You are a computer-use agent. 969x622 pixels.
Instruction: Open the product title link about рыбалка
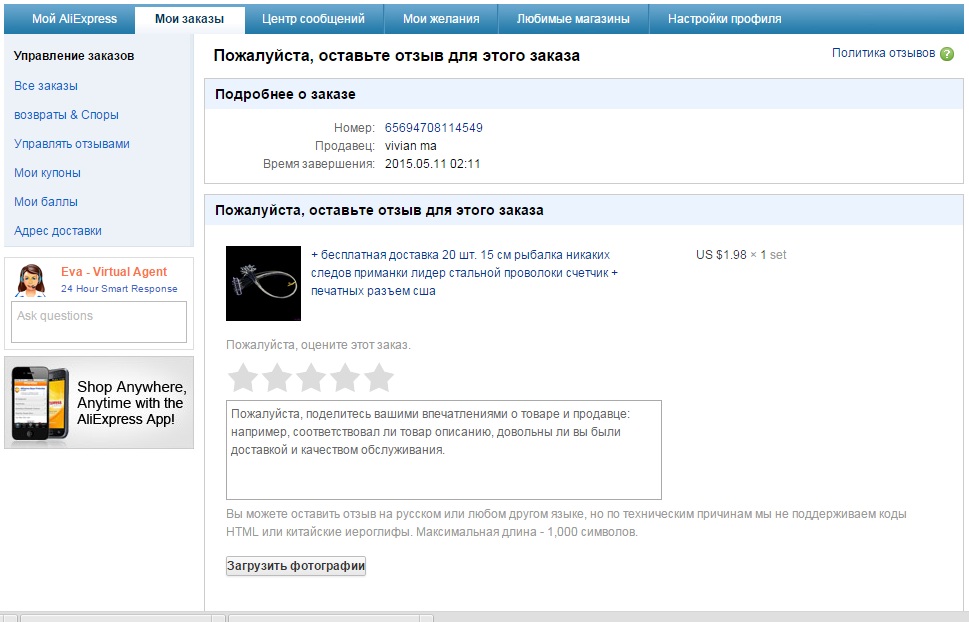point(464,273)
